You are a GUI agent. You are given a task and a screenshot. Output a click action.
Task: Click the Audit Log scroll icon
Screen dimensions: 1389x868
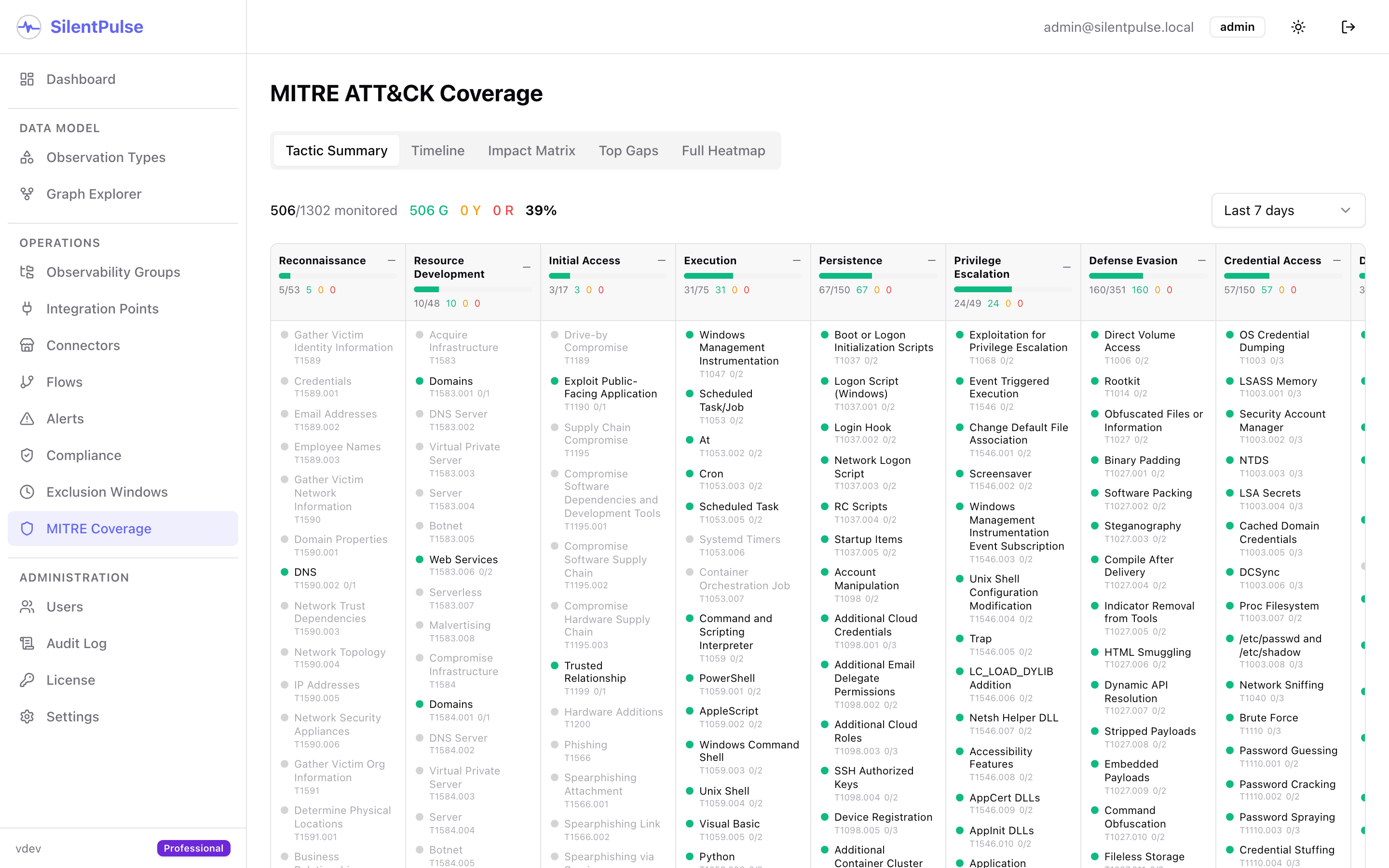coord(27,644)
